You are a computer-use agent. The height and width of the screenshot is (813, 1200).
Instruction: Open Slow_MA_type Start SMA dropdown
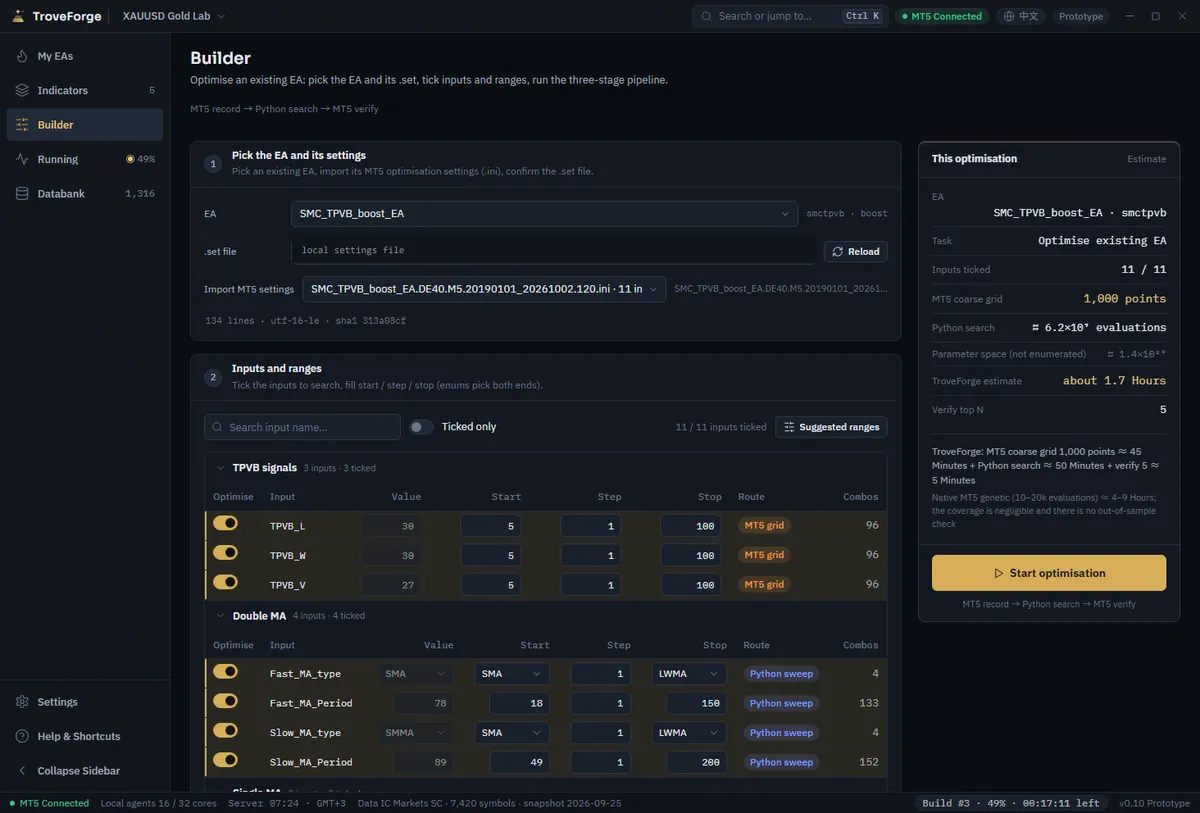click(512, 733)
